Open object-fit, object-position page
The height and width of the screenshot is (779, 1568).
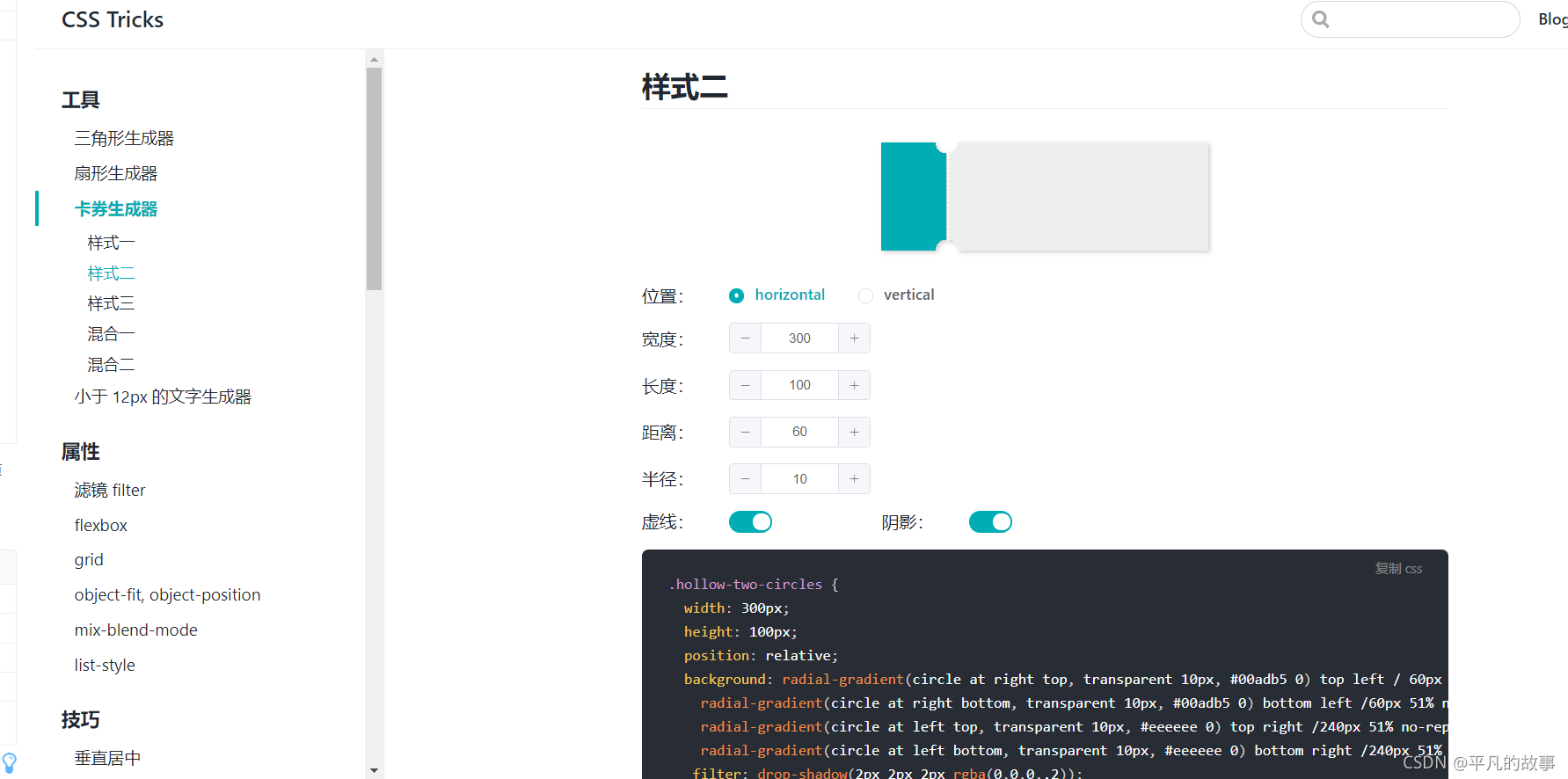[167, 595]
